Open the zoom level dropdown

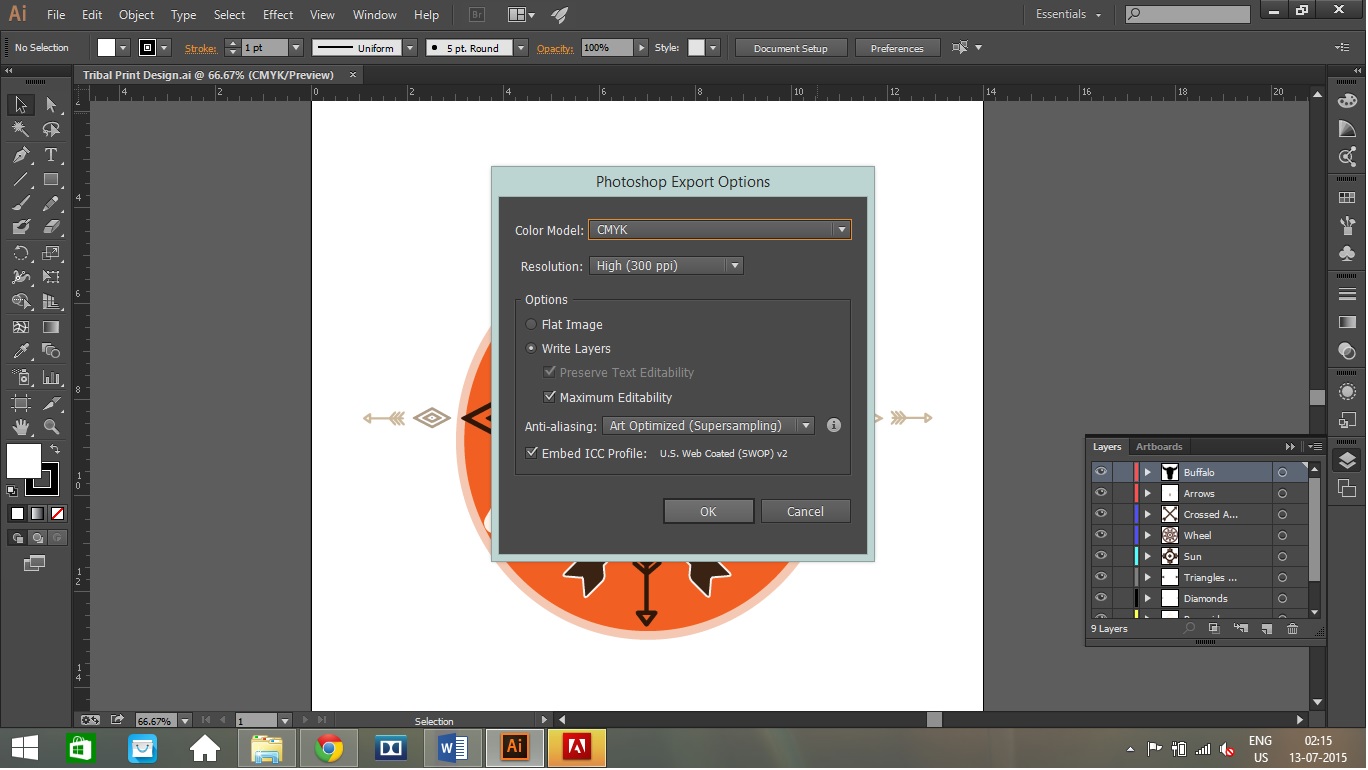(185, 720)
